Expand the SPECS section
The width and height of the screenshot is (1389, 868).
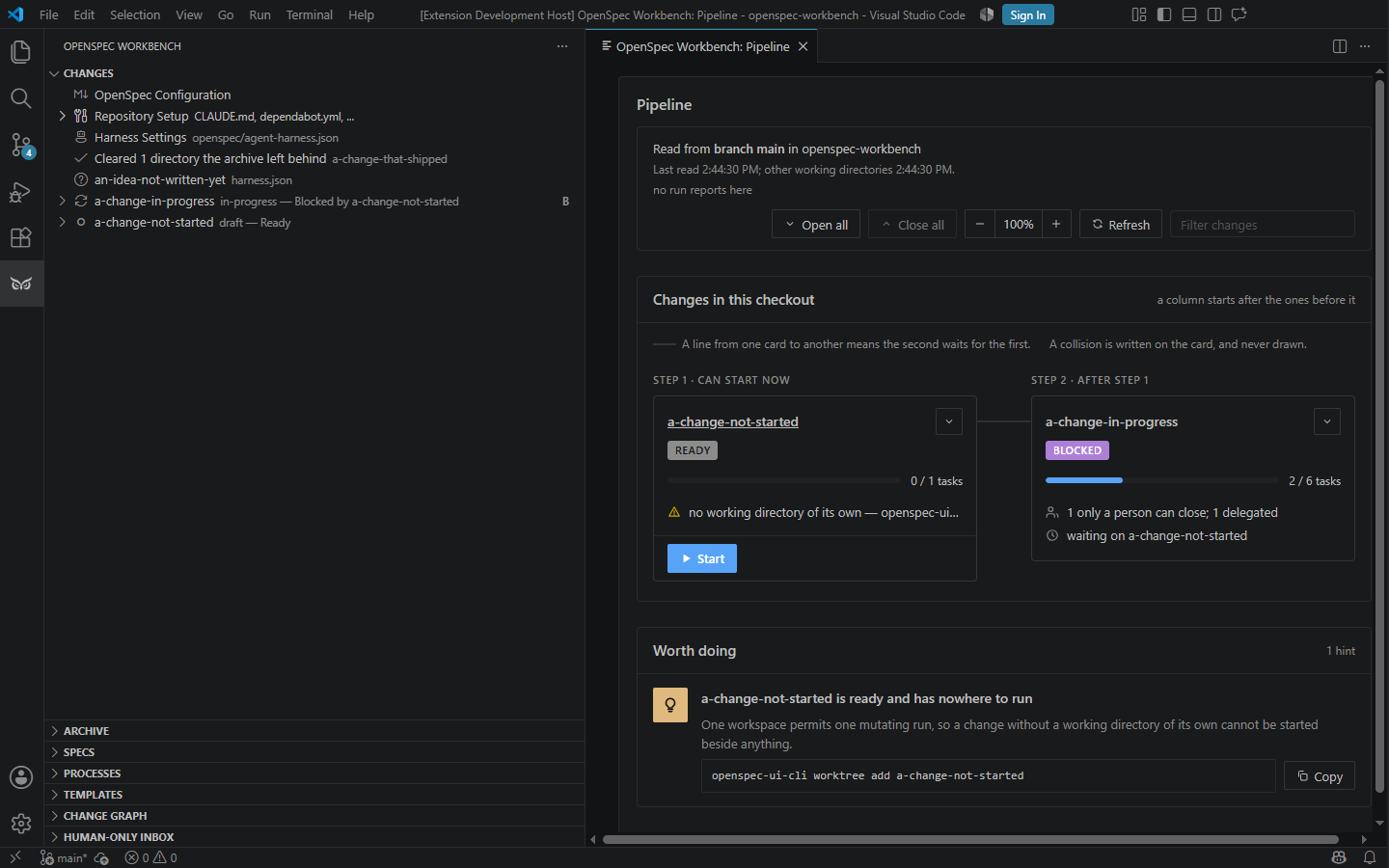tap(314, 752)
